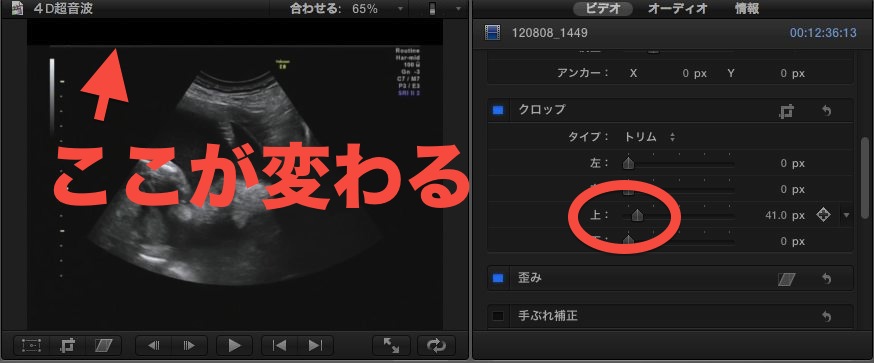874x363 pixels.
Task: Disable the 歪み effect checkbox
Action: tap(498, 278)
